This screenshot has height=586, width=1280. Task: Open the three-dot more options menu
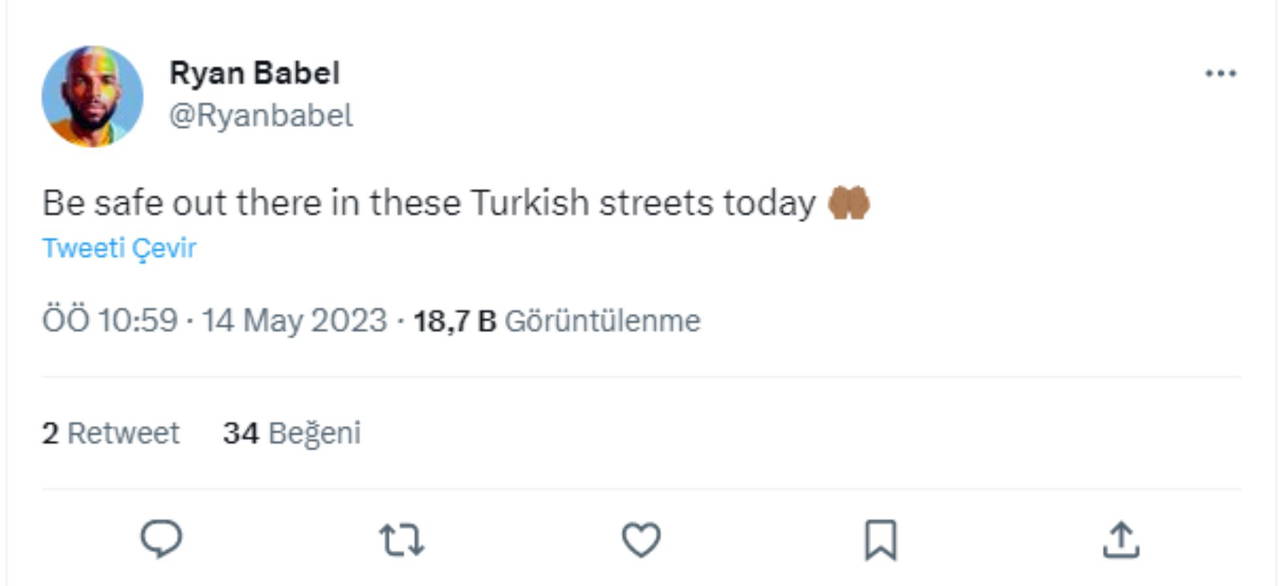click(1220, 74)
